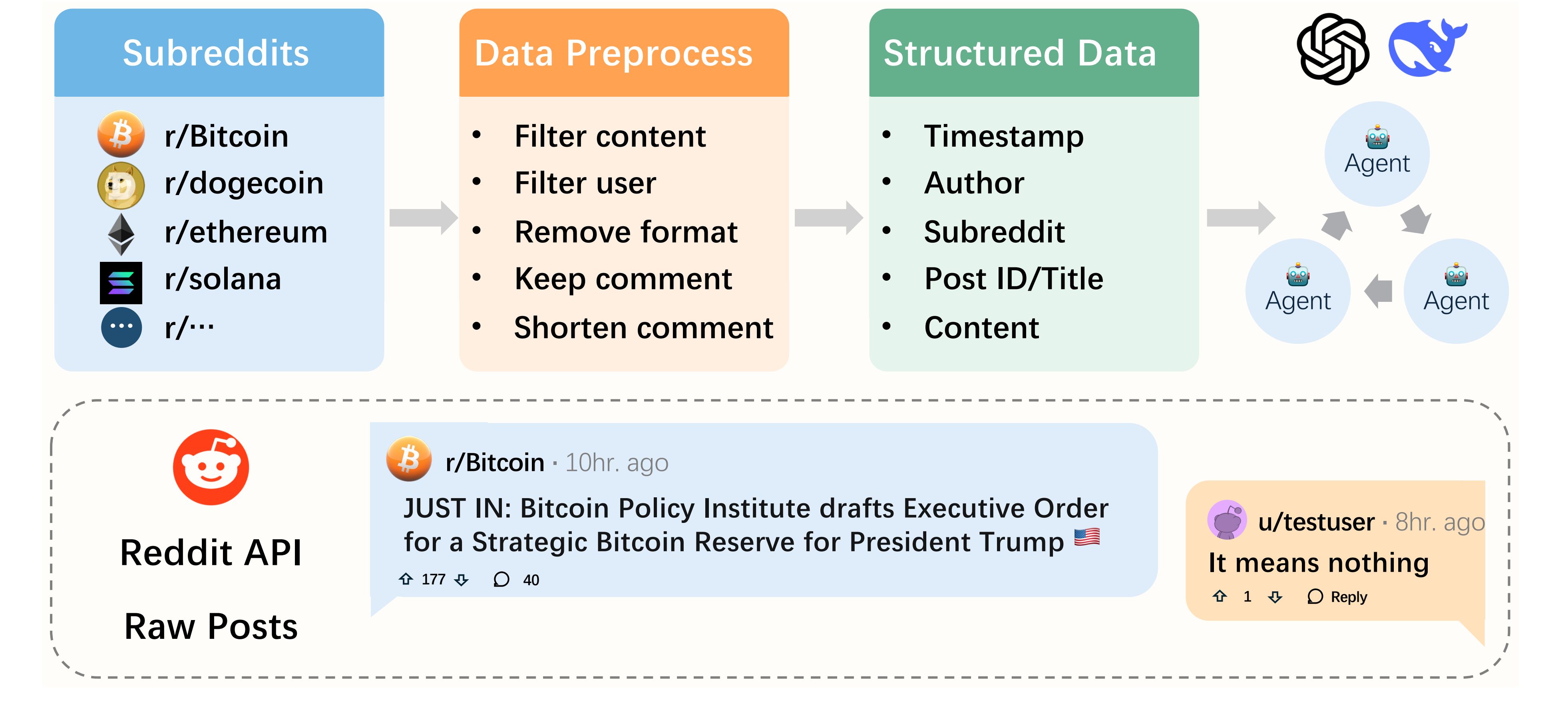This screenshot has height=726, width=1568.
Task: Downvote the u/testuser comment
Action: pos(1275,597)
